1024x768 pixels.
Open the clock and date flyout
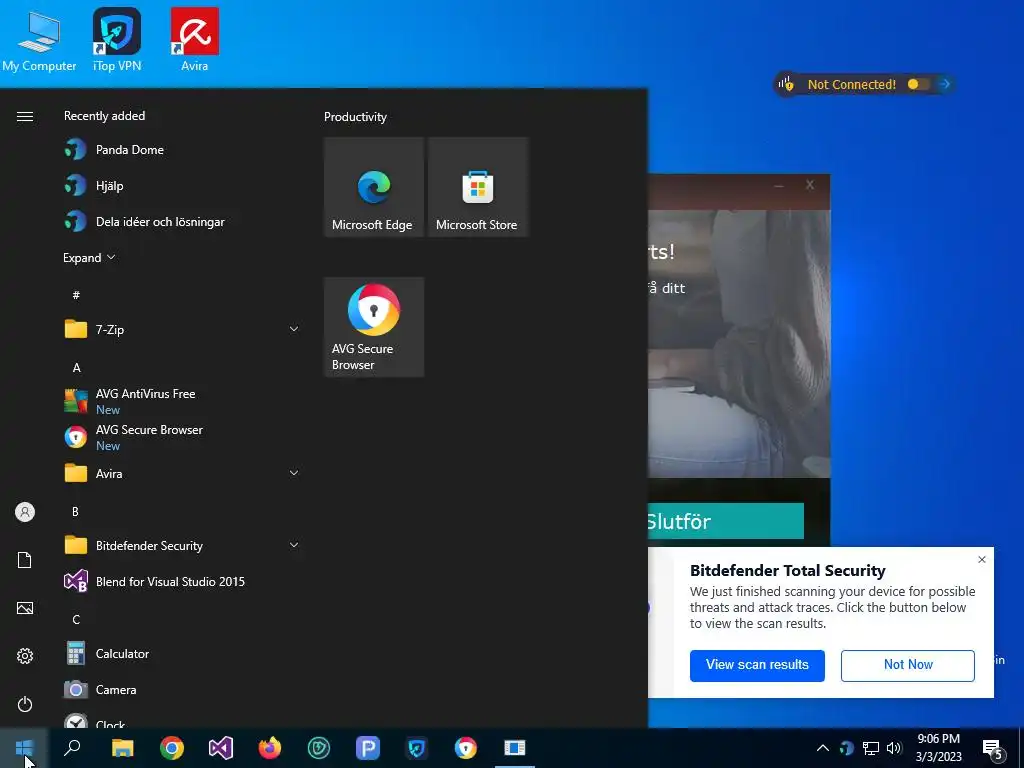pyautogui.click(x=938, y=748)
